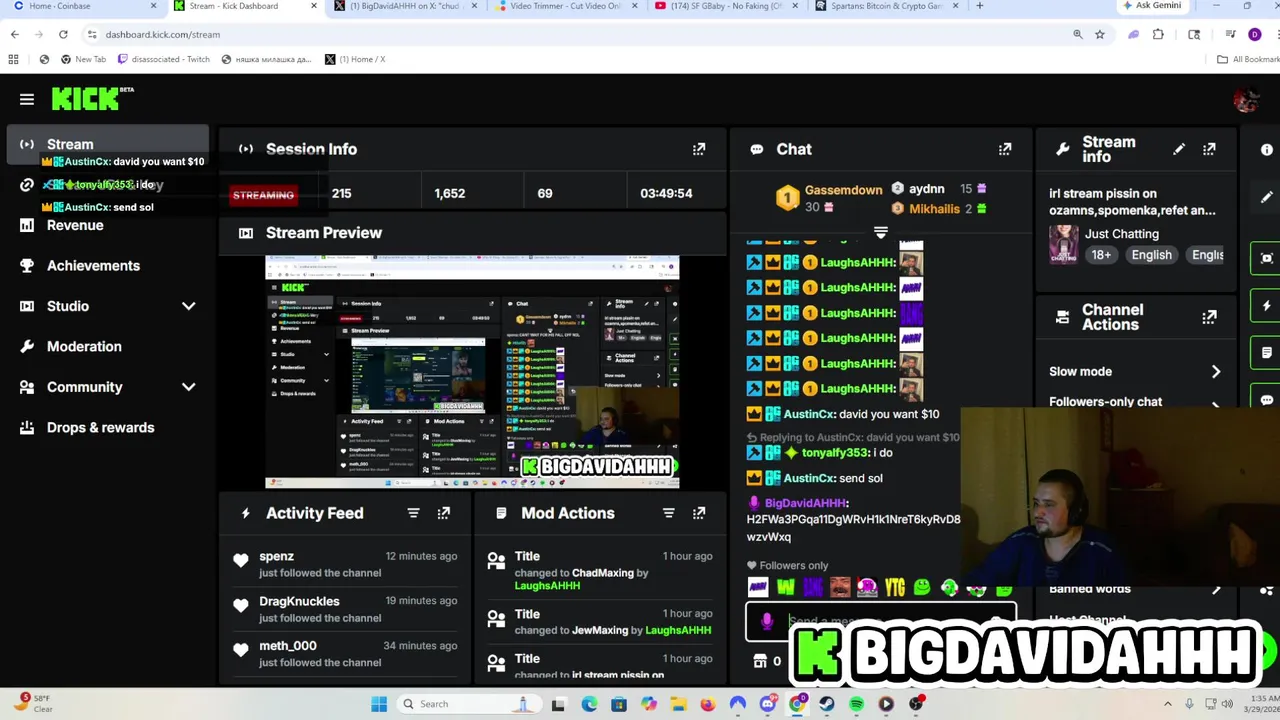
Task: Click the notes icon in right sidebar
Action: tap(1267, 353)
